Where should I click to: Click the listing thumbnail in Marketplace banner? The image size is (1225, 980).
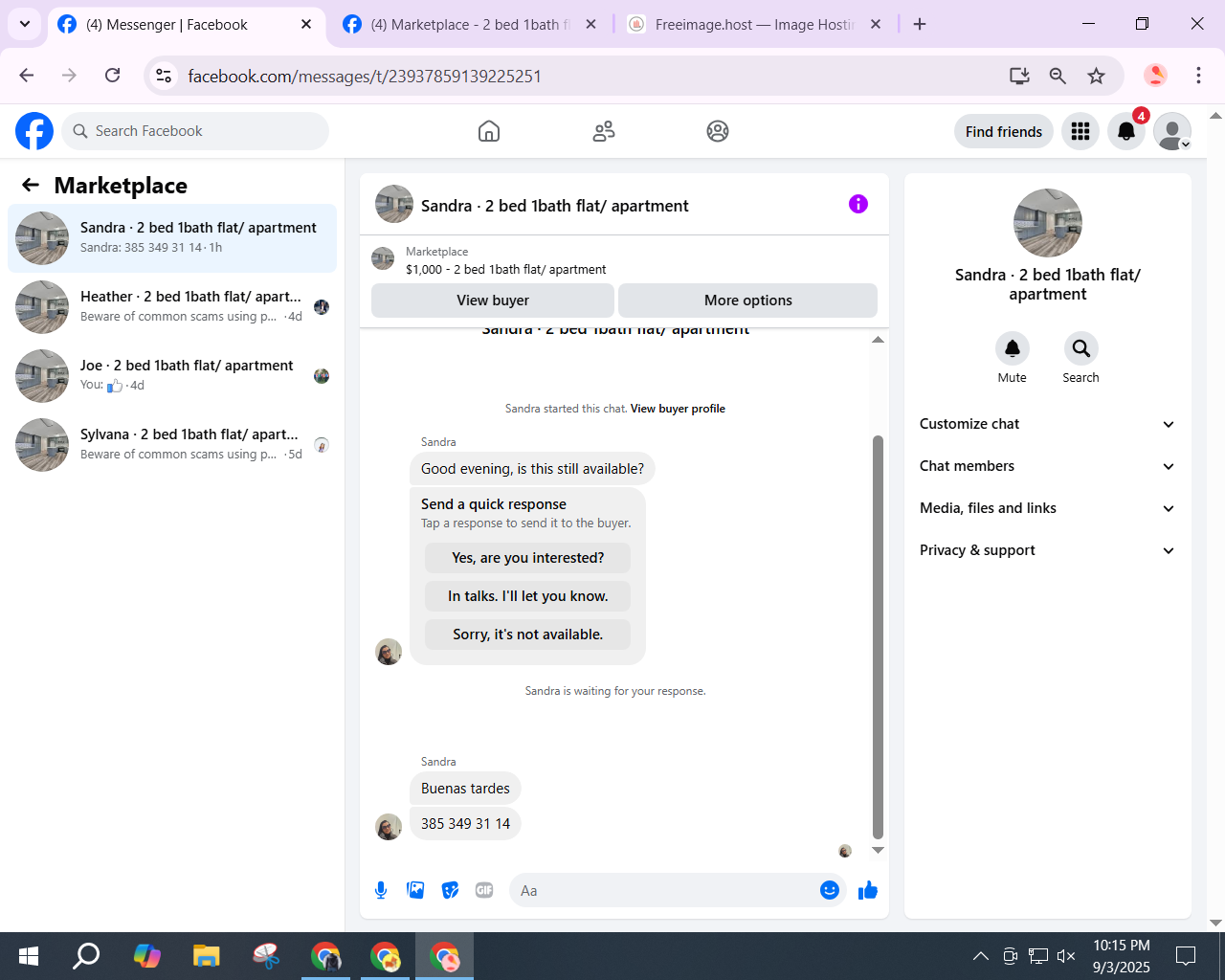tap(383, 258)
